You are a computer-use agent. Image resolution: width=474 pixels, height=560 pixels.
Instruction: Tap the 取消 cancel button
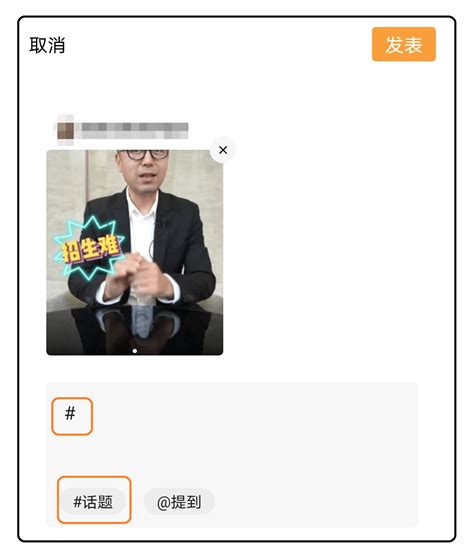pos(47,45)
